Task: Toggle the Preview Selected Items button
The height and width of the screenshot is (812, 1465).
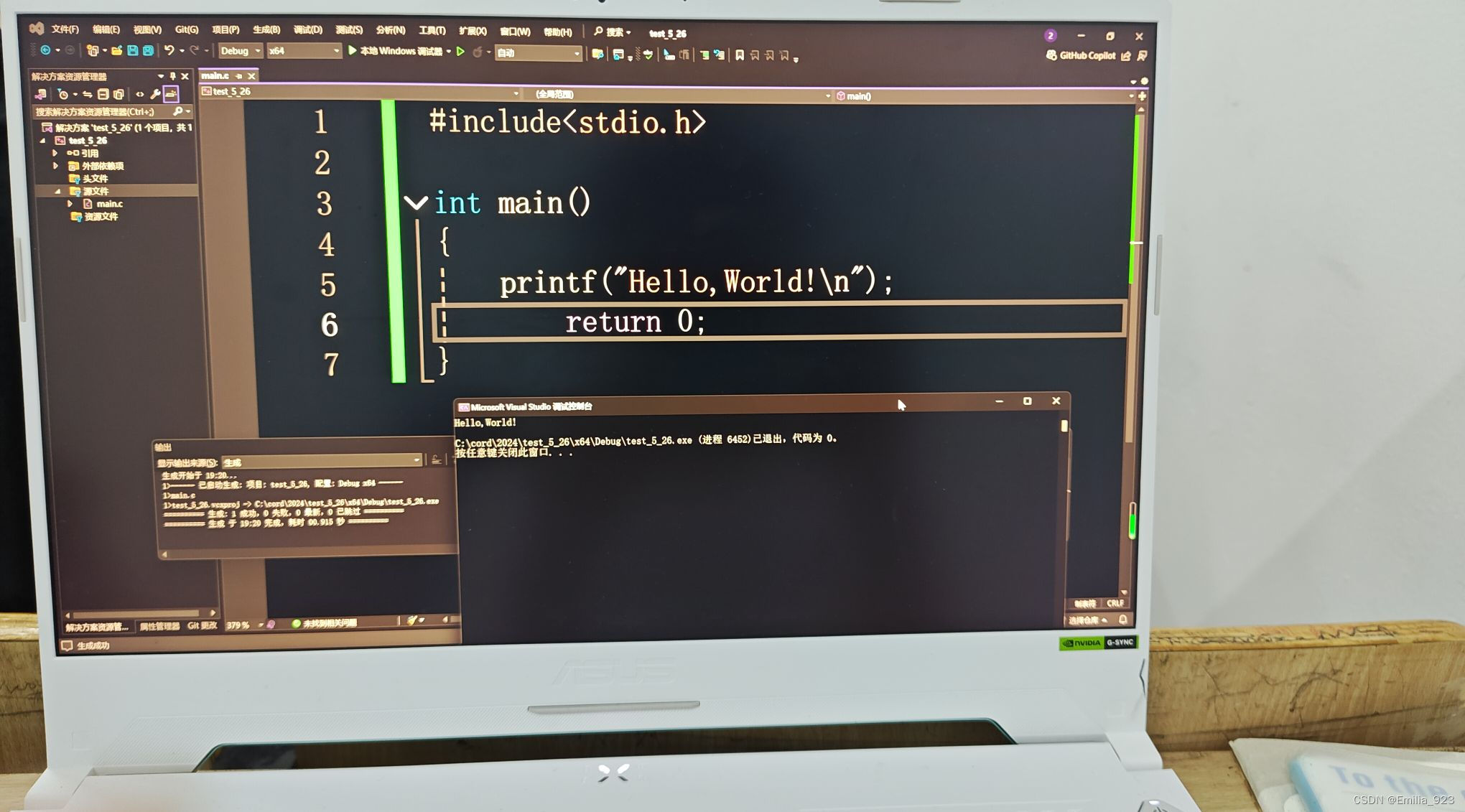Action: 171,94
